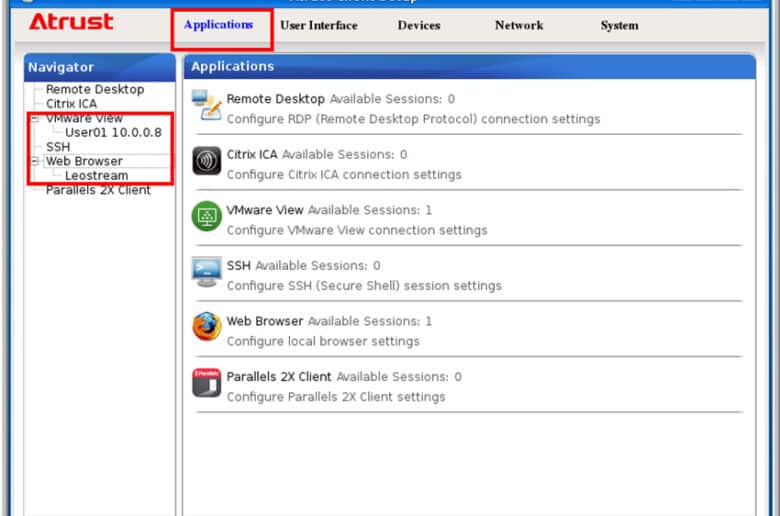Click the Applications panel header

point(470,66)
